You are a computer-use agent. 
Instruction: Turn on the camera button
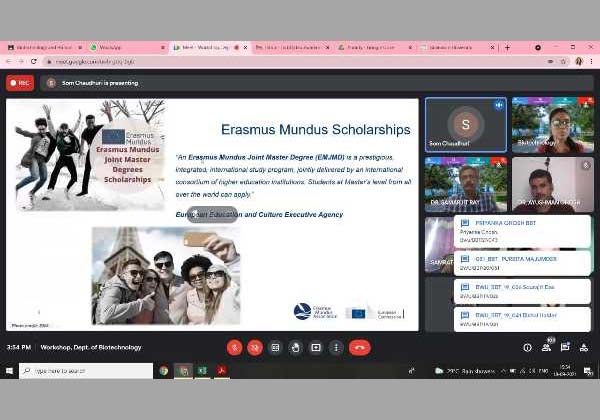click(x=255, y=347)
